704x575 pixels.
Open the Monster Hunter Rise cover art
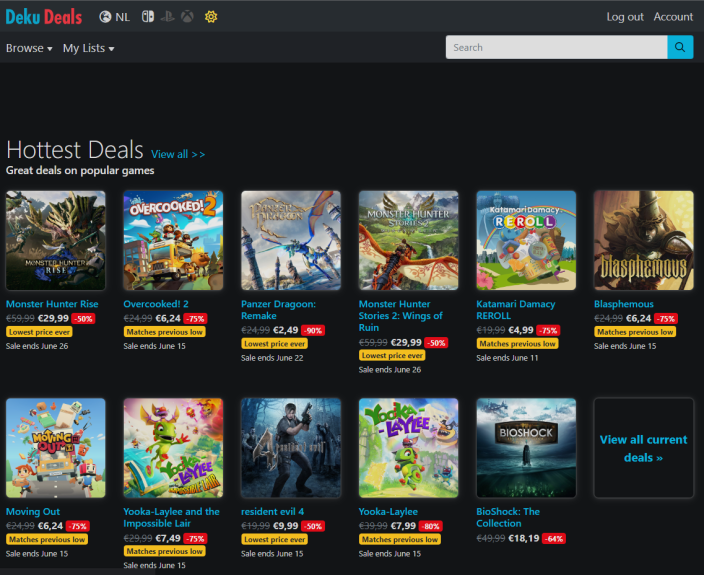pyautogui.click(x=55, y=240)
